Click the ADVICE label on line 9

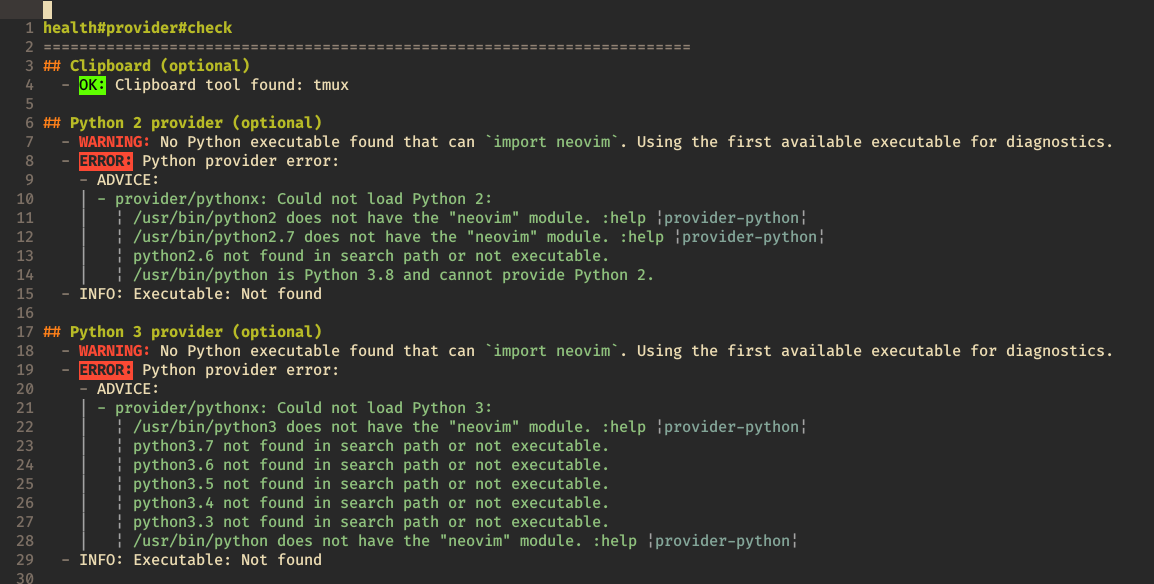coord(128,179)
